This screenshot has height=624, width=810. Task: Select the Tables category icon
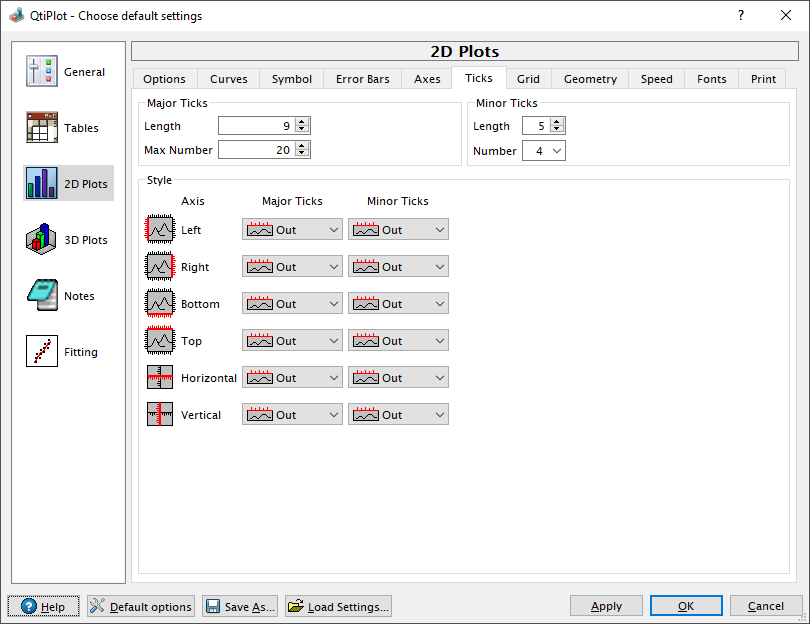click(41, 127)
